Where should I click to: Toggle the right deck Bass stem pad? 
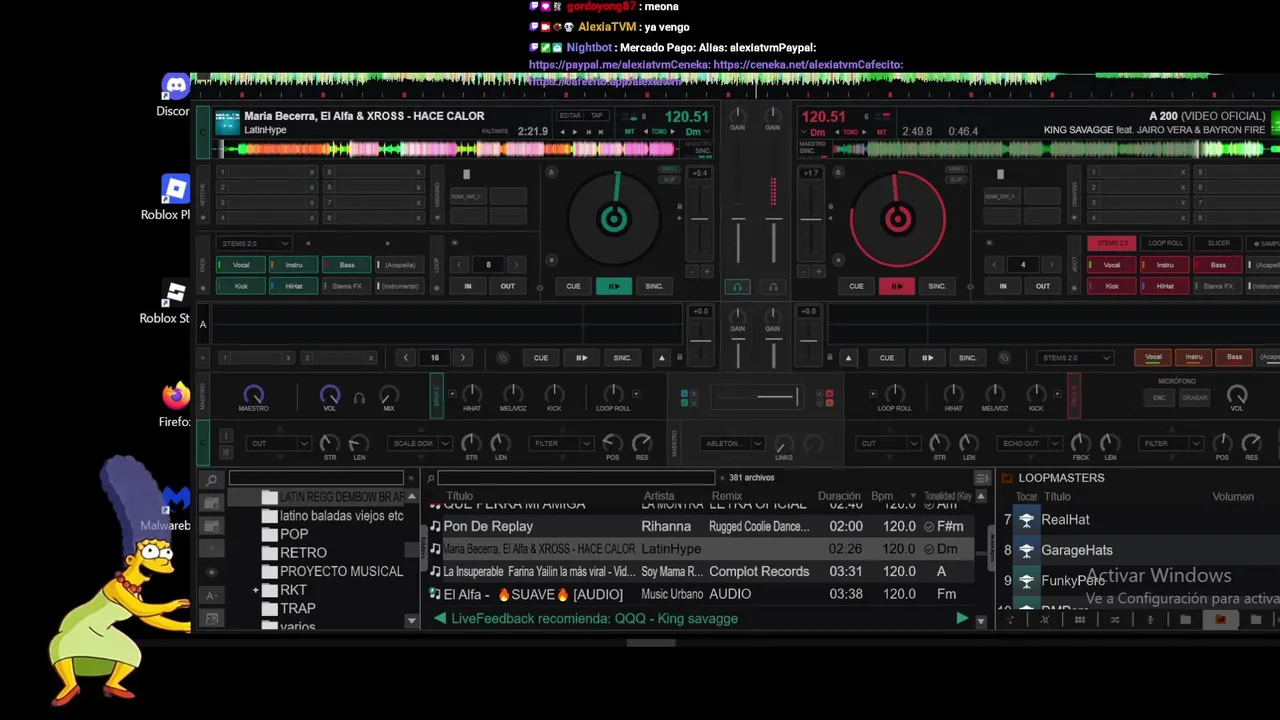pos(1218,265)
